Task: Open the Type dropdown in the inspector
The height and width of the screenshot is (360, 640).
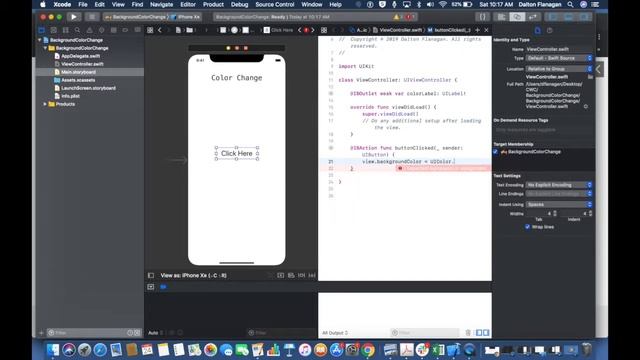Action: [x=559, y=58]
